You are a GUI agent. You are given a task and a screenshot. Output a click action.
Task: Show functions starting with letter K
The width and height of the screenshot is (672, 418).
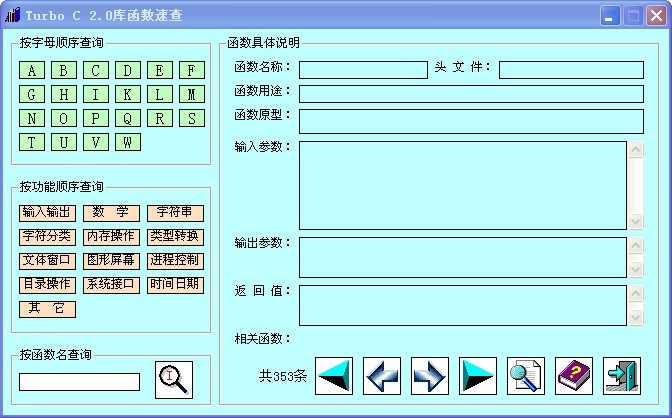[128, 94]
